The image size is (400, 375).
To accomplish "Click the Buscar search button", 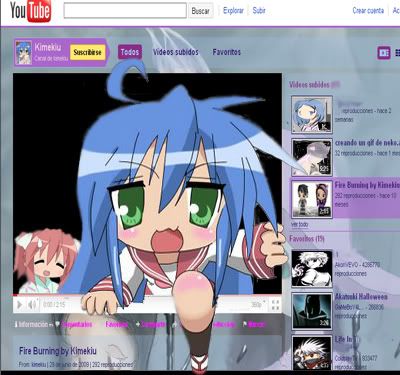I will 201,11.
